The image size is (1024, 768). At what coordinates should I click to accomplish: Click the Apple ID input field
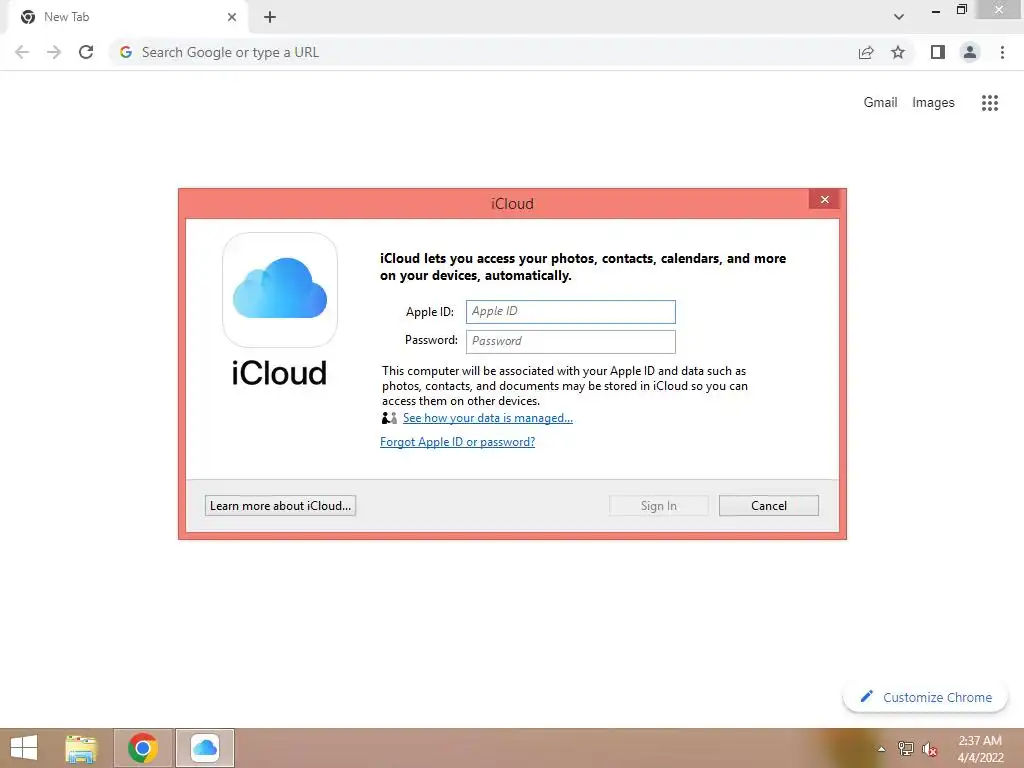click(570, 312)
